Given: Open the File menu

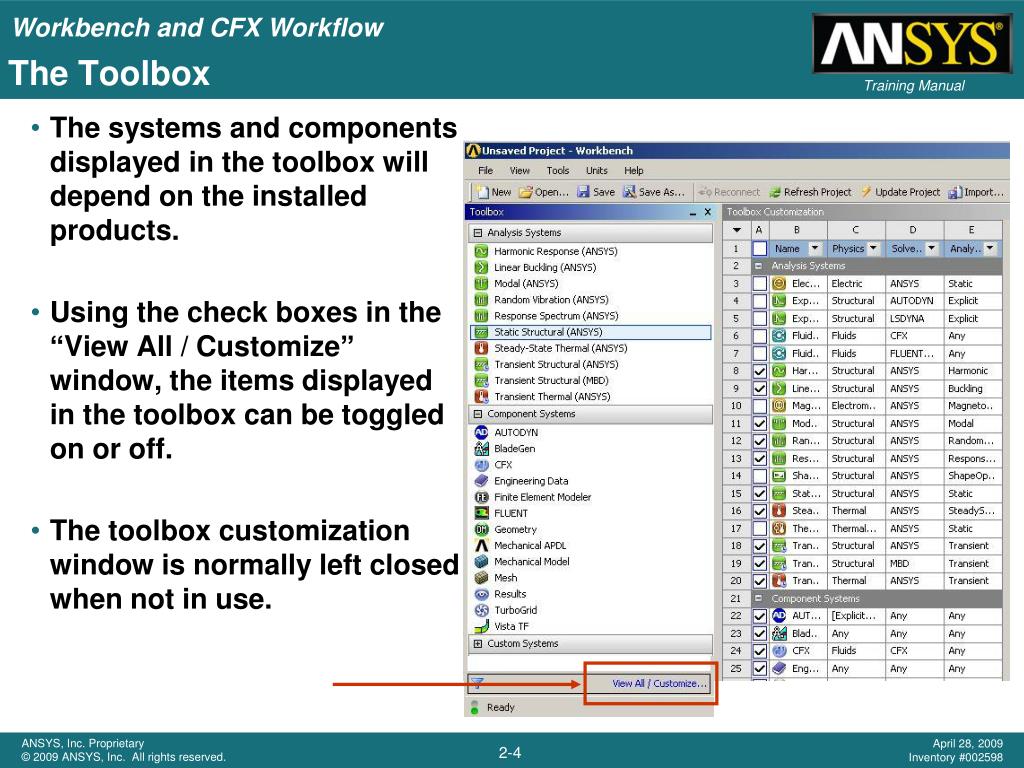Looking at the screenshot, I should pyautogui.click(x=485, y=170).
